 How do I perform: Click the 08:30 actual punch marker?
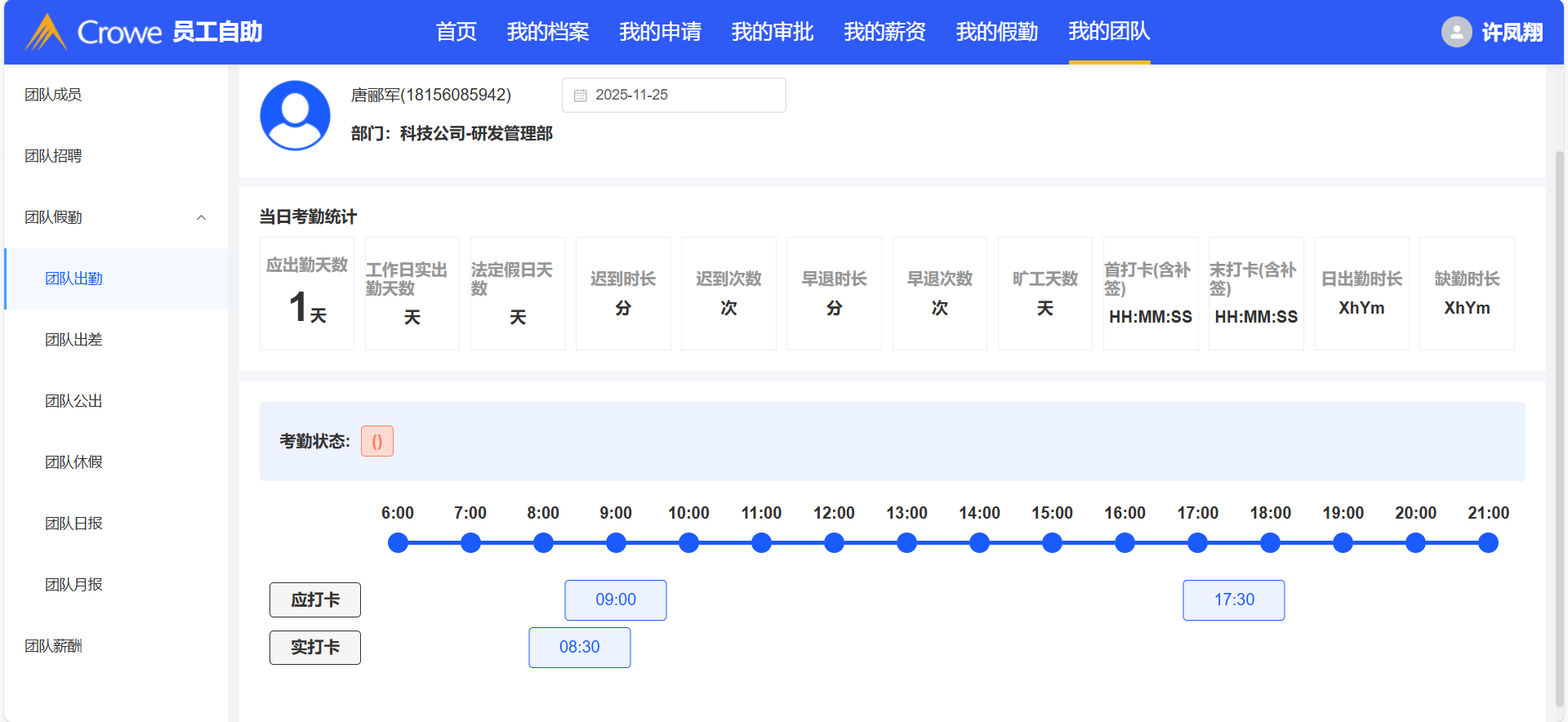580,648
